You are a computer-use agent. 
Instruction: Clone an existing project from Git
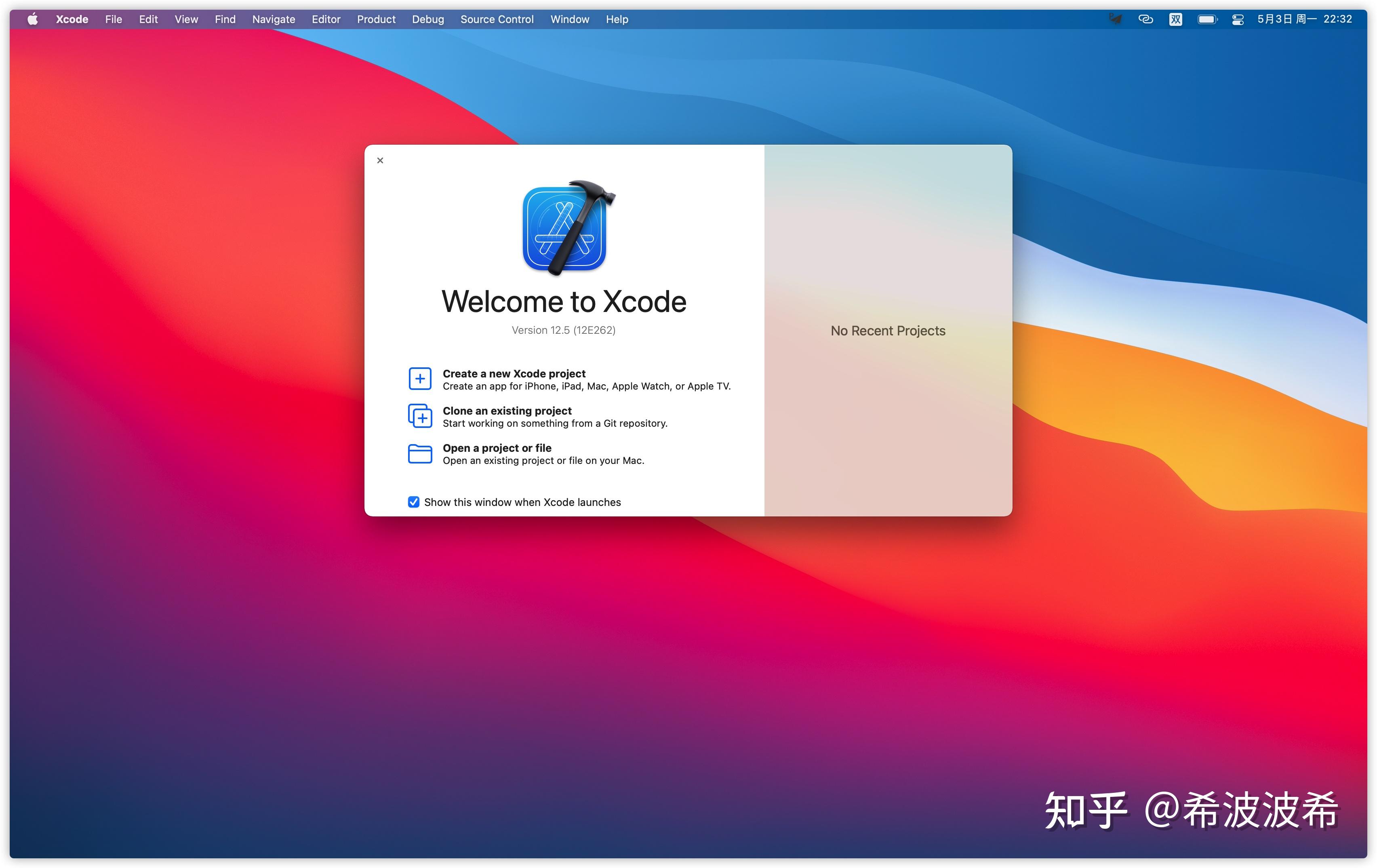[507, 411]
